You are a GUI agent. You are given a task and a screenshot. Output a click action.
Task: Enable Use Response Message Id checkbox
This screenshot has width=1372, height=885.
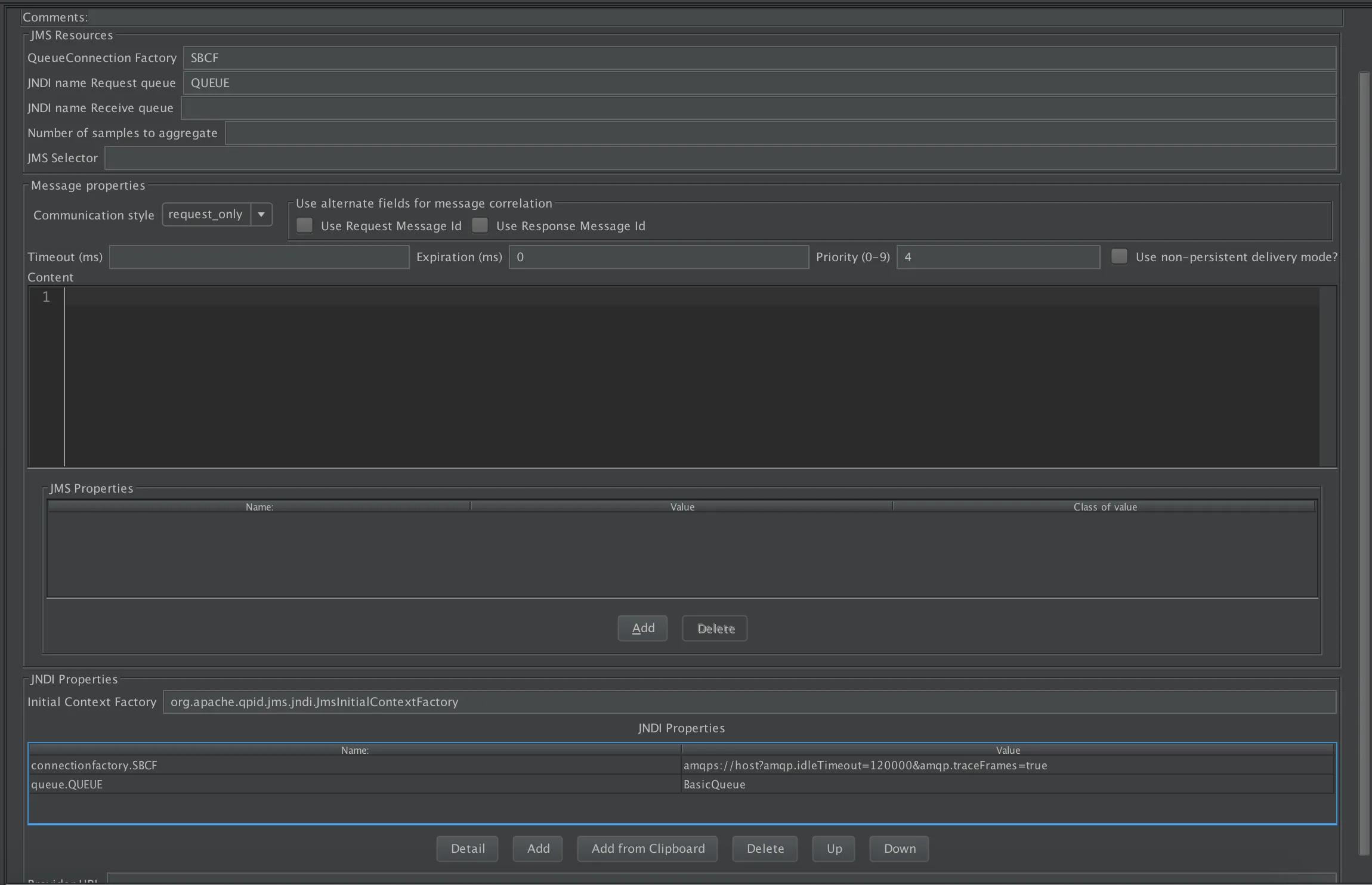480,225
